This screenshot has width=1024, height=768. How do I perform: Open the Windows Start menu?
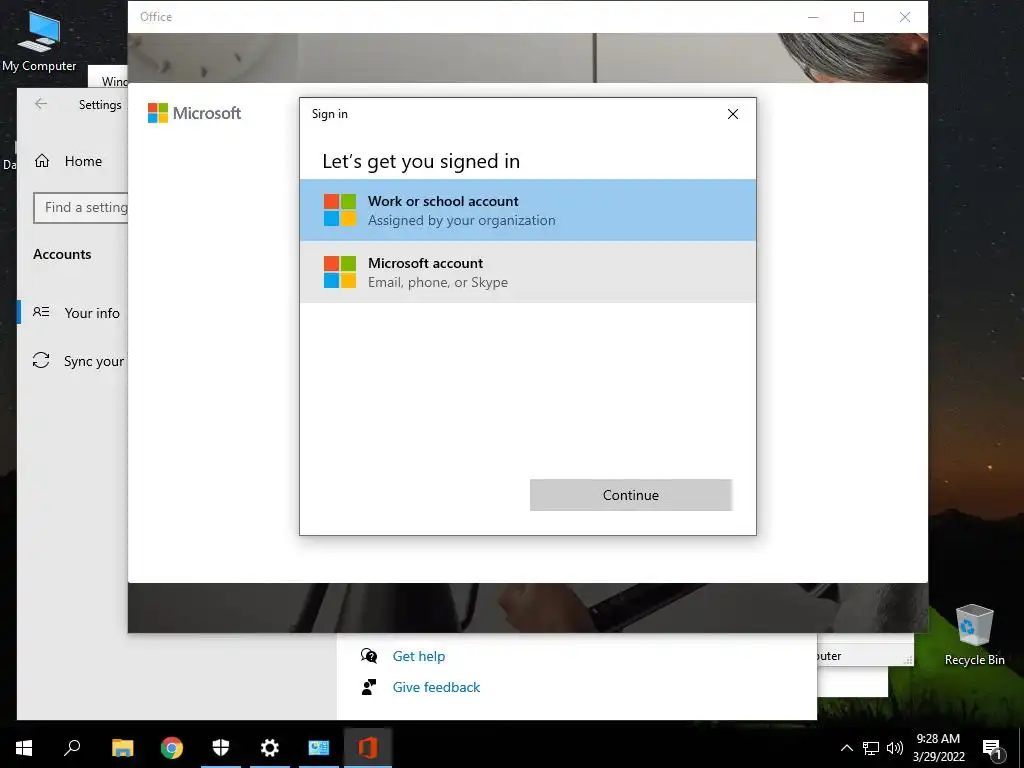[x=24, y=748]
